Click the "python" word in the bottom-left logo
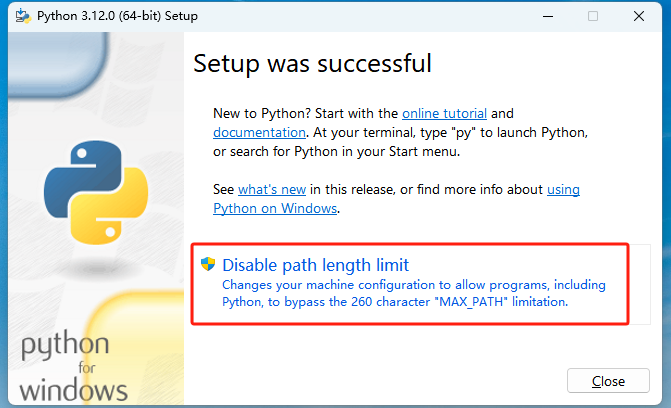Viewport: 671px width, 408px height. [65, 346]
